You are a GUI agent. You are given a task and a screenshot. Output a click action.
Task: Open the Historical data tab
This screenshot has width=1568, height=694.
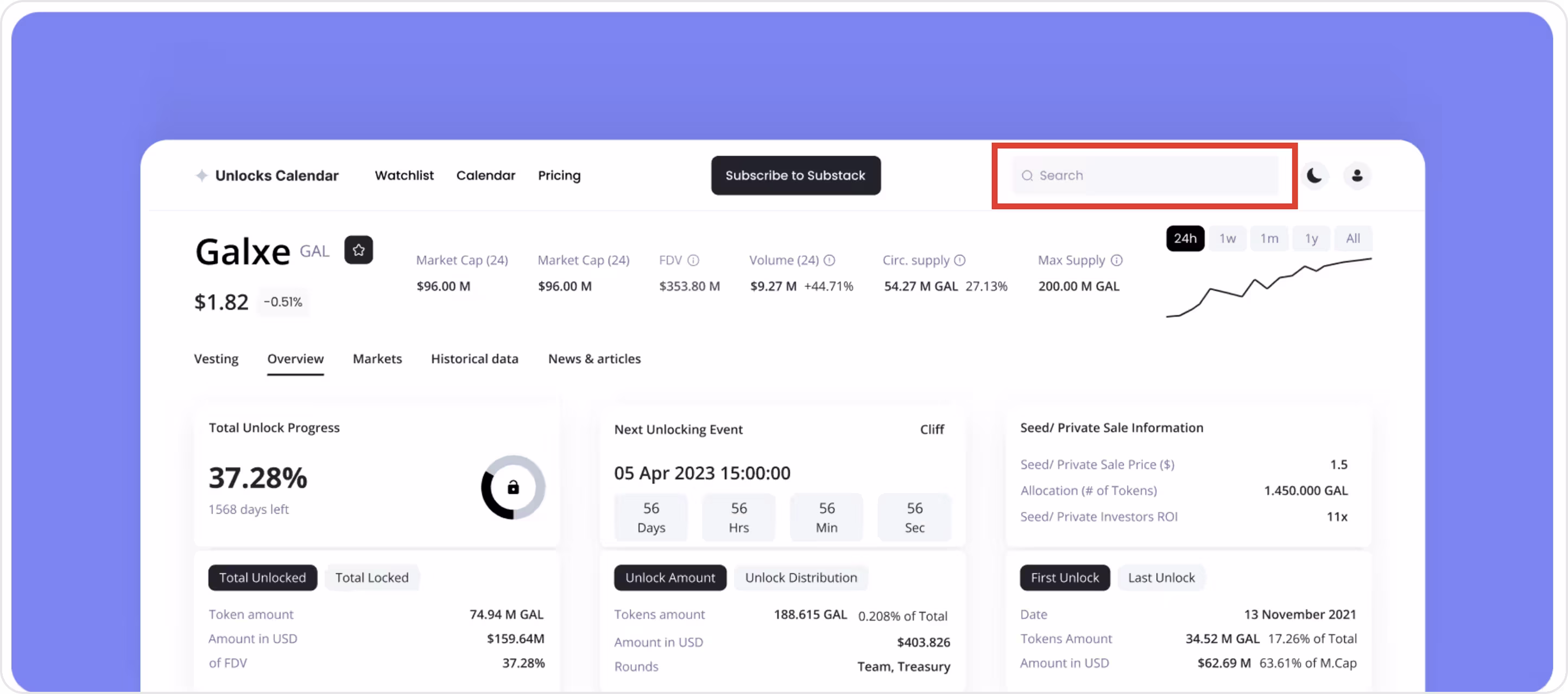(x=475, y=358)
